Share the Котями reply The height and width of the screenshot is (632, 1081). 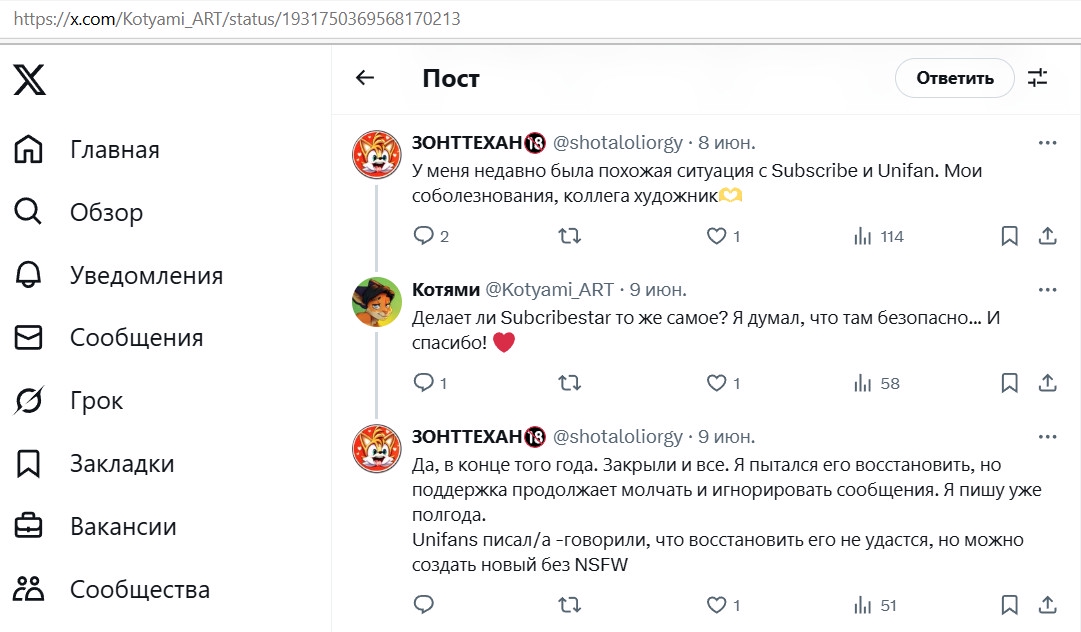coord(1047,383)
